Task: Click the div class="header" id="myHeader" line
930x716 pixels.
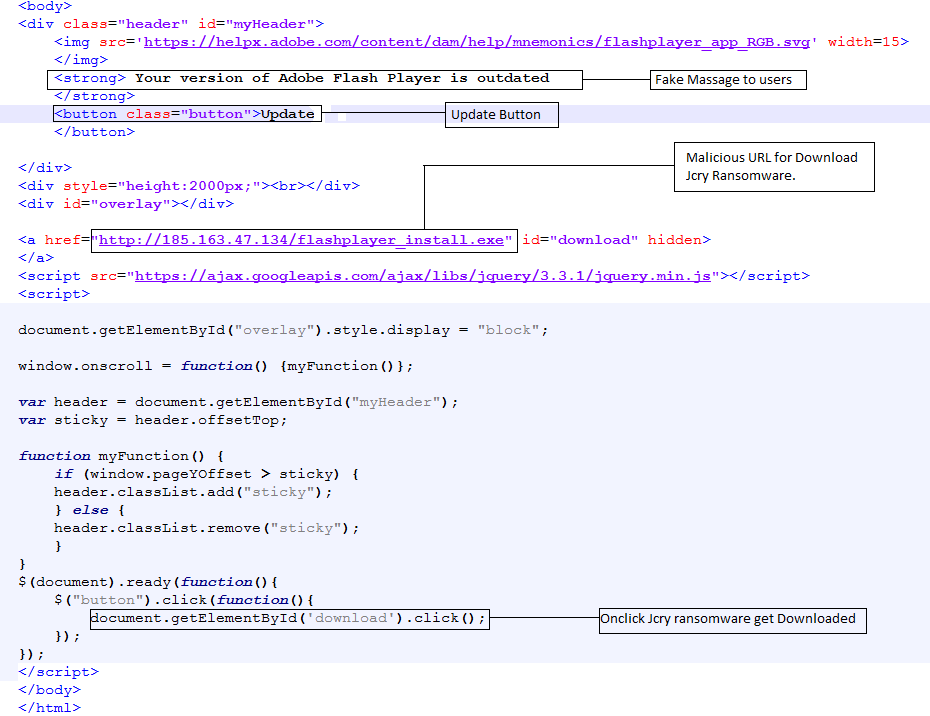Action: click(171, 24)
